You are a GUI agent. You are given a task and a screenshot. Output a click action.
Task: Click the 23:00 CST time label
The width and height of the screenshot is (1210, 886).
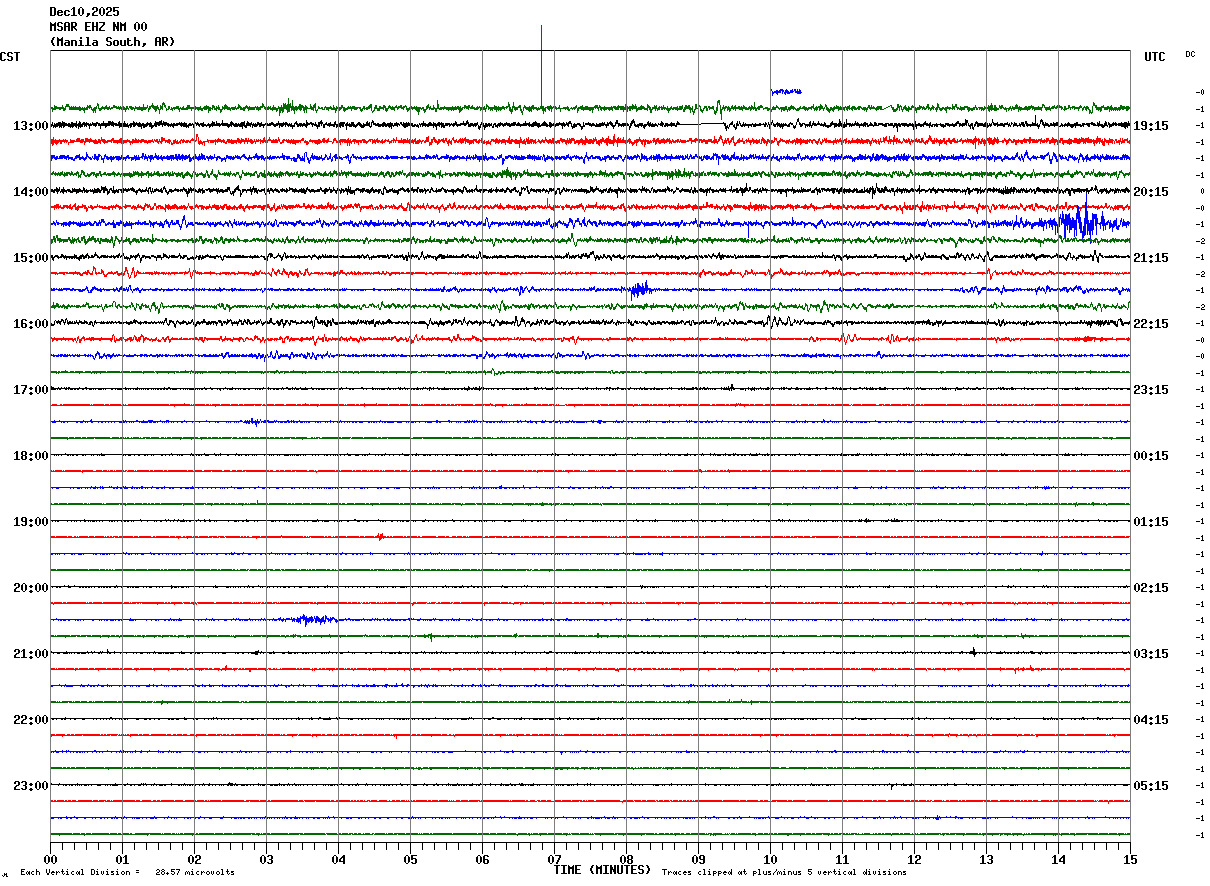(x=31, y=785)
